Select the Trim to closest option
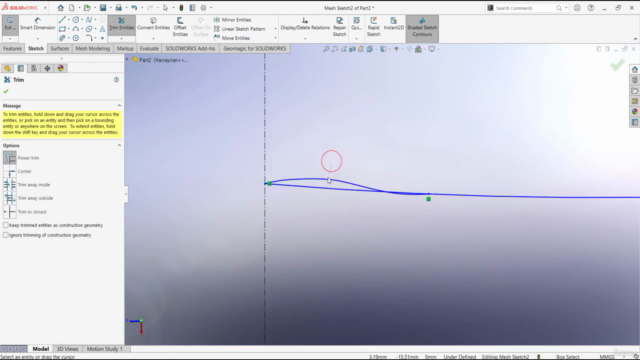Viewport: 640px width, 360px height. coord(10,212)
